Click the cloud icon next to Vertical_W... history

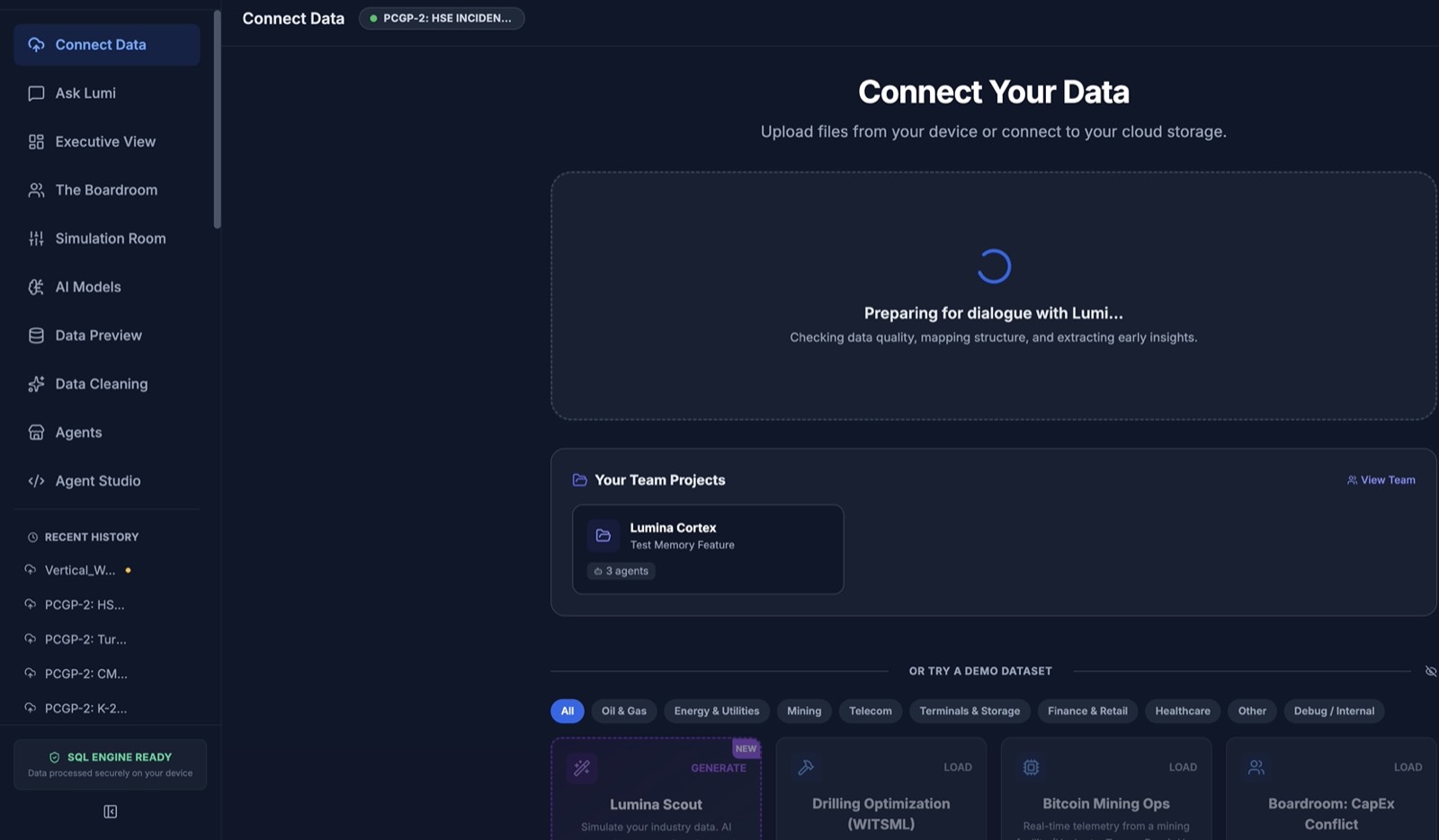pos(31,570)
